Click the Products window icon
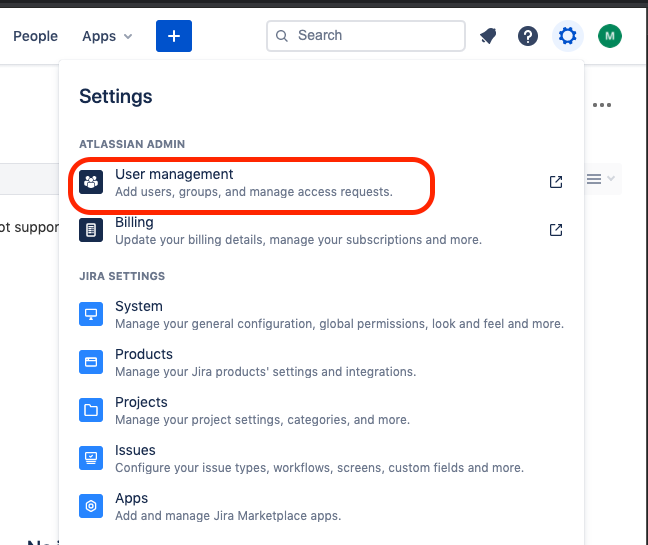Viewport: 648px width, 545px height. [91, 362]
